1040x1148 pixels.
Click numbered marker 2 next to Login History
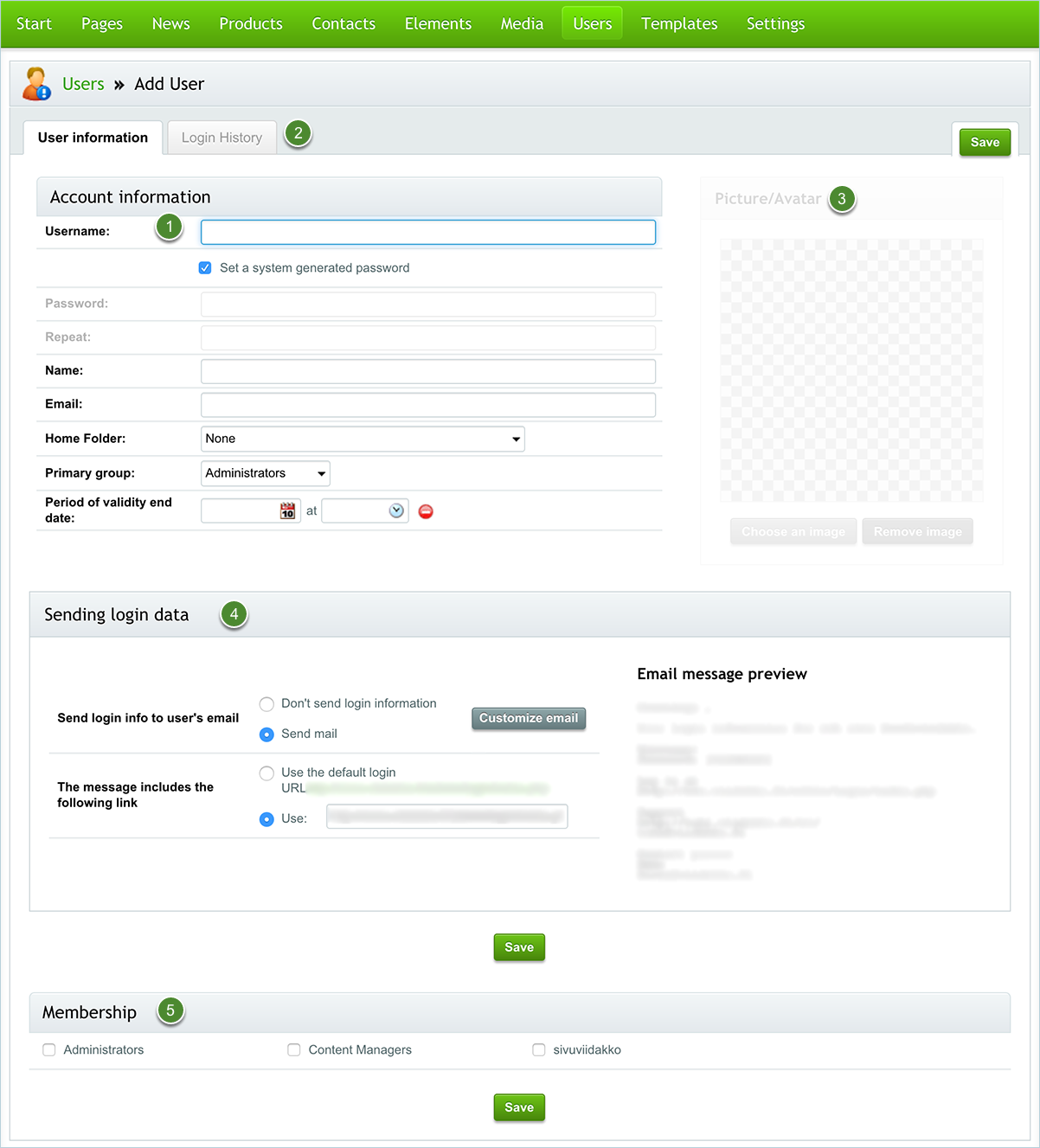pos(299,133)
